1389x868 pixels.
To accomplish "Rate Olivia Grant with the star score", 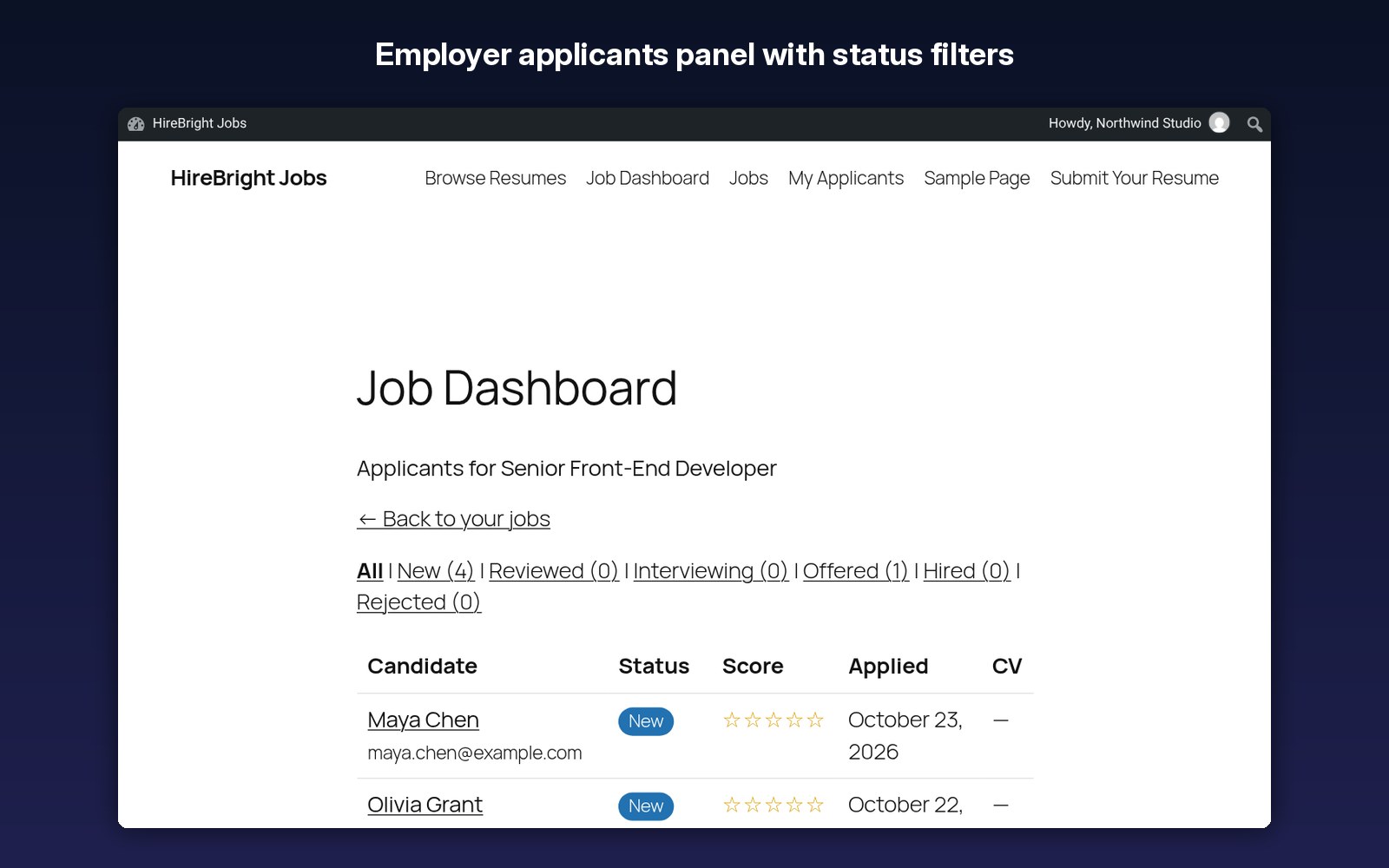I will click(x=773, y=806).
